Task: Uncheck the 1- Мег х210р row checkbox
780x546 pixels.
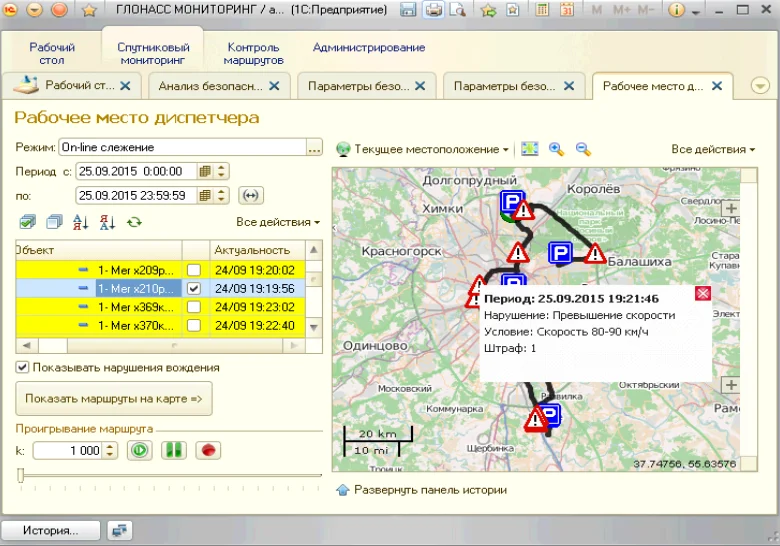Action: (x=194, y=288)
